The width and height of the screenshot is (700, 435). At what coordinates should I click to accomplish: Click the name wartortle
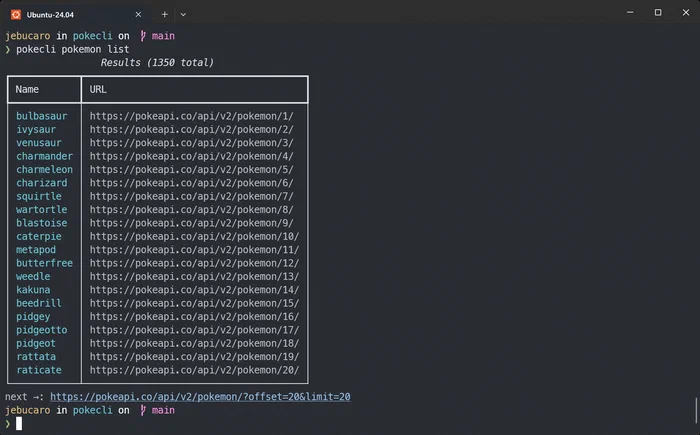click(x=42, y=209)
